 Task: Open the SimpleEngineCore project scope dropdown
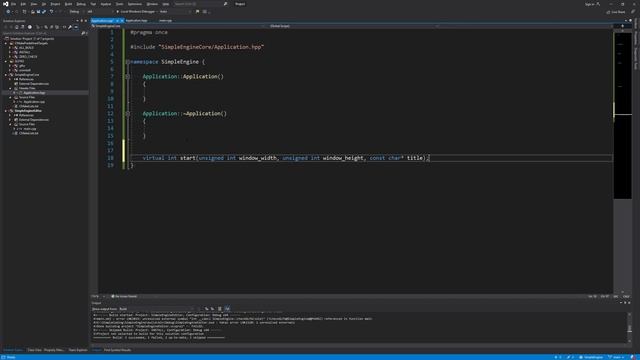[178, 26]
